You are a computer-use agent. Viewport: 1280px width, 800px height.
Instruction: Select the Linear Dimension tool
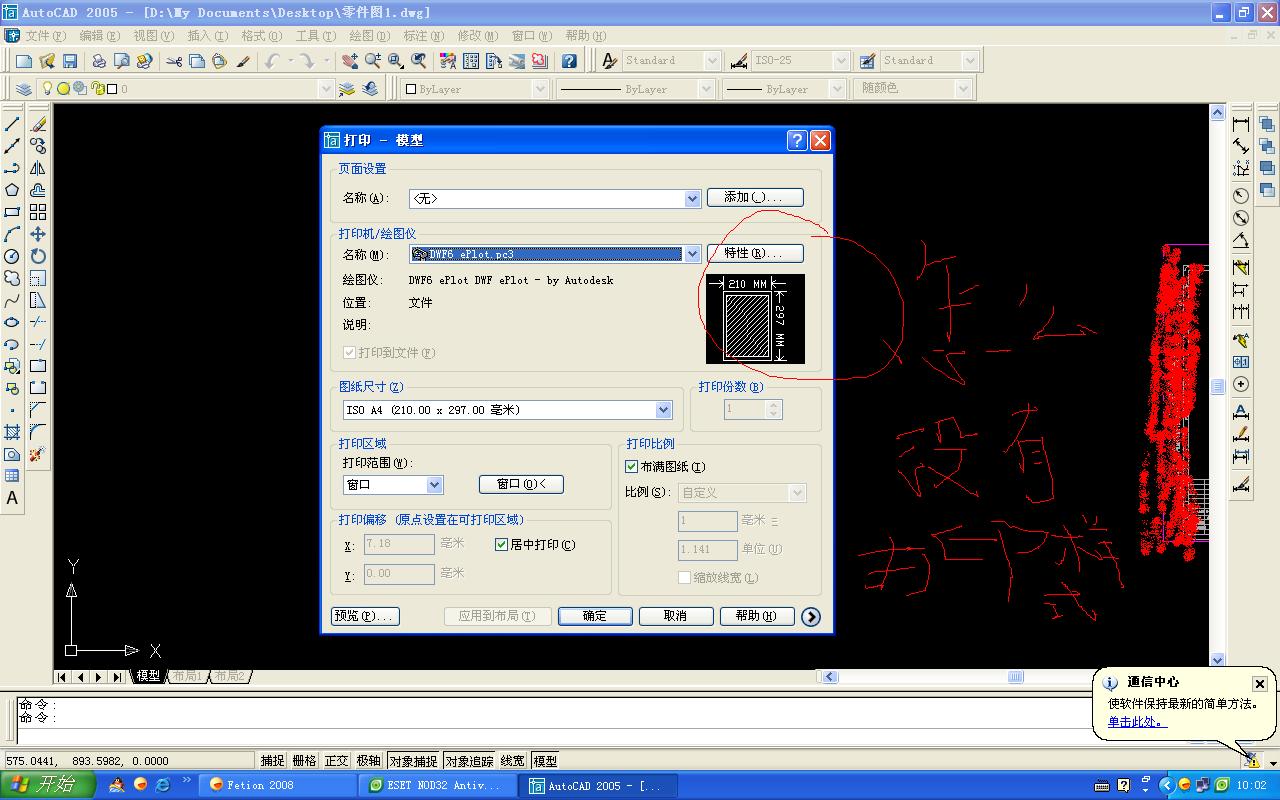click(1241, 124)
